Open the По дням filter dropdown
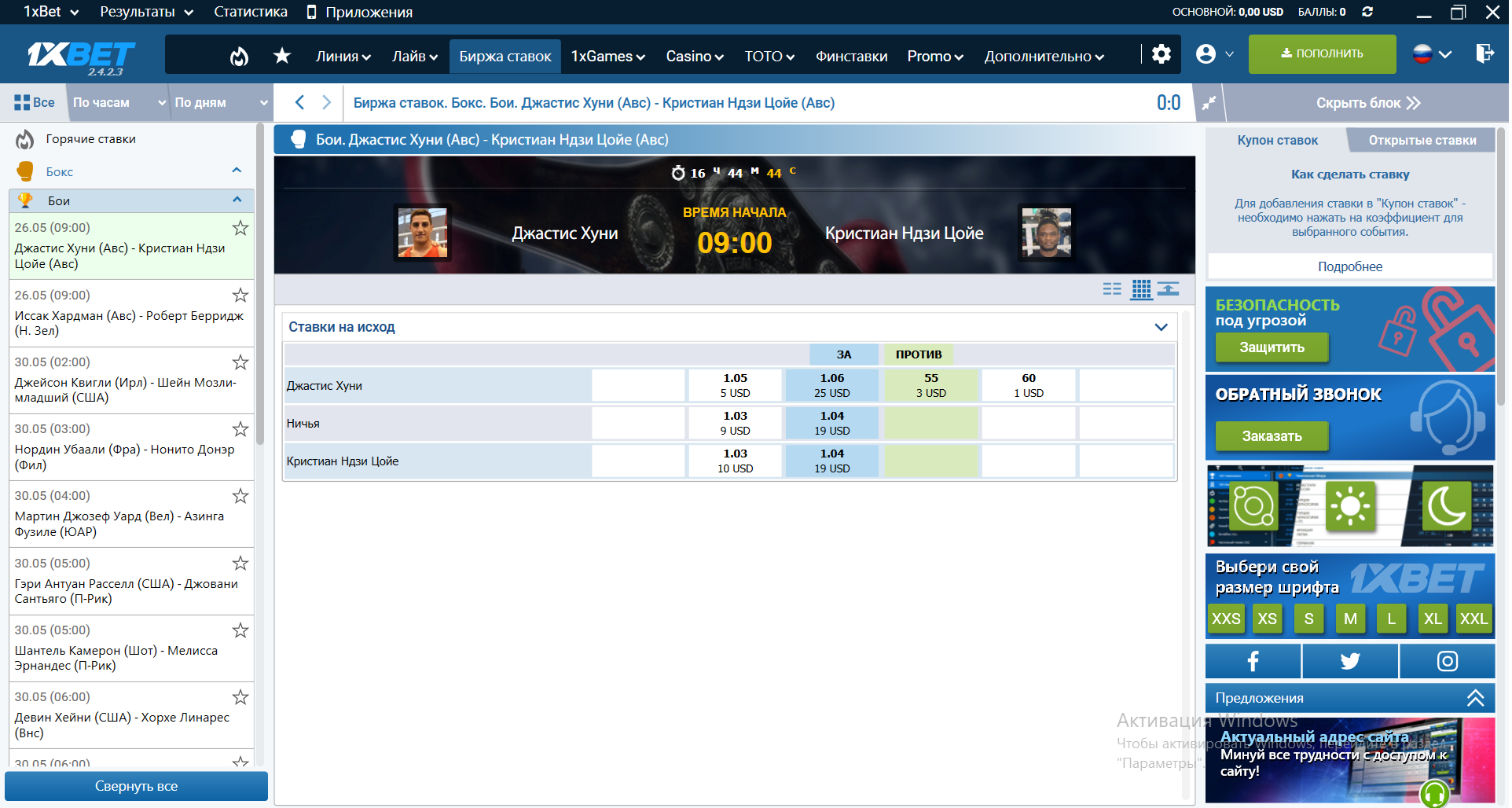This screenshot has height=808, width=1512. coord(219,102)
